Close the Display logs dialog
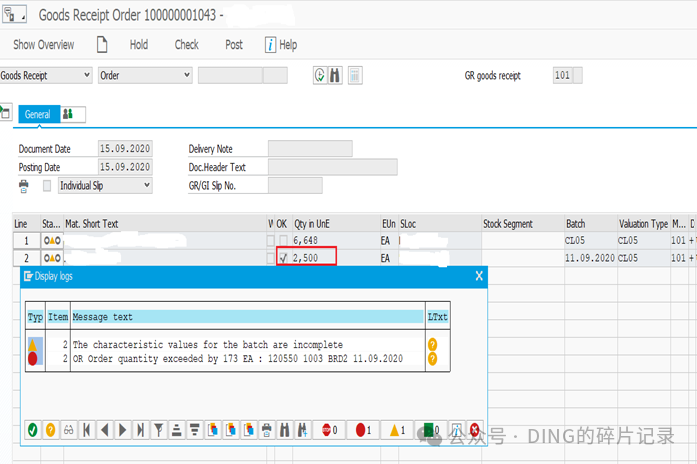The height and width of the screenshot is (464, 697). [479, 276]
